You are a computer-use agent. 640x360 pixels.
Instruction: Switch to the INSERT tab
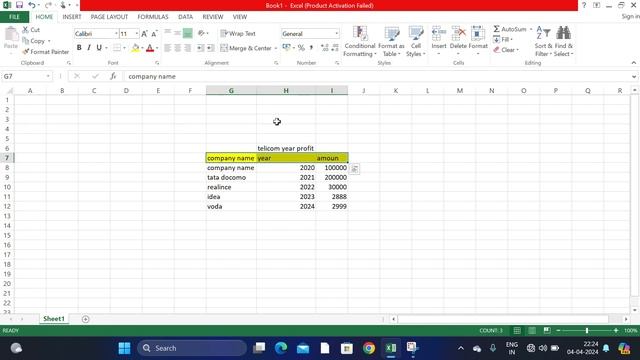click(72, 17)
